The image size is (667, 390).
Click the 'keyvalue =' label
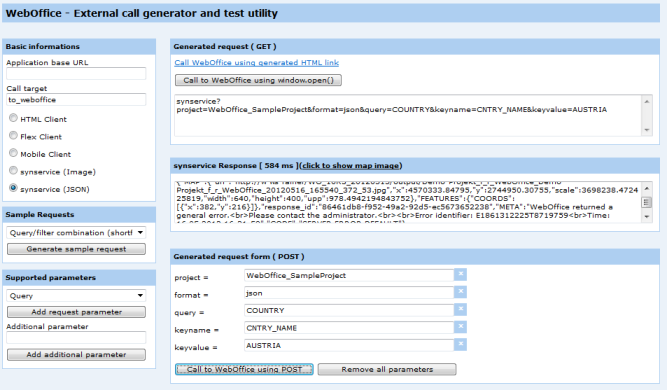[x=196, y=347]
